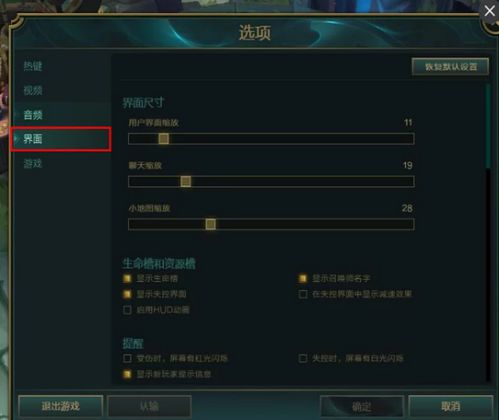Select the 音频 (Audio) tab
Screen dimensions: 499x420
[x=33, y=115]
